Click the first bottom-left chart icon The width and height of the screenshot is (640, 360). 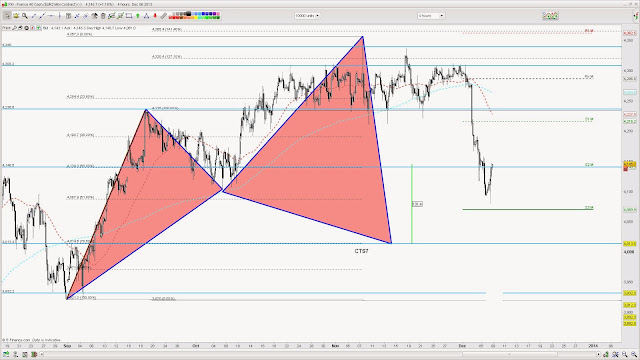[6, 354]
